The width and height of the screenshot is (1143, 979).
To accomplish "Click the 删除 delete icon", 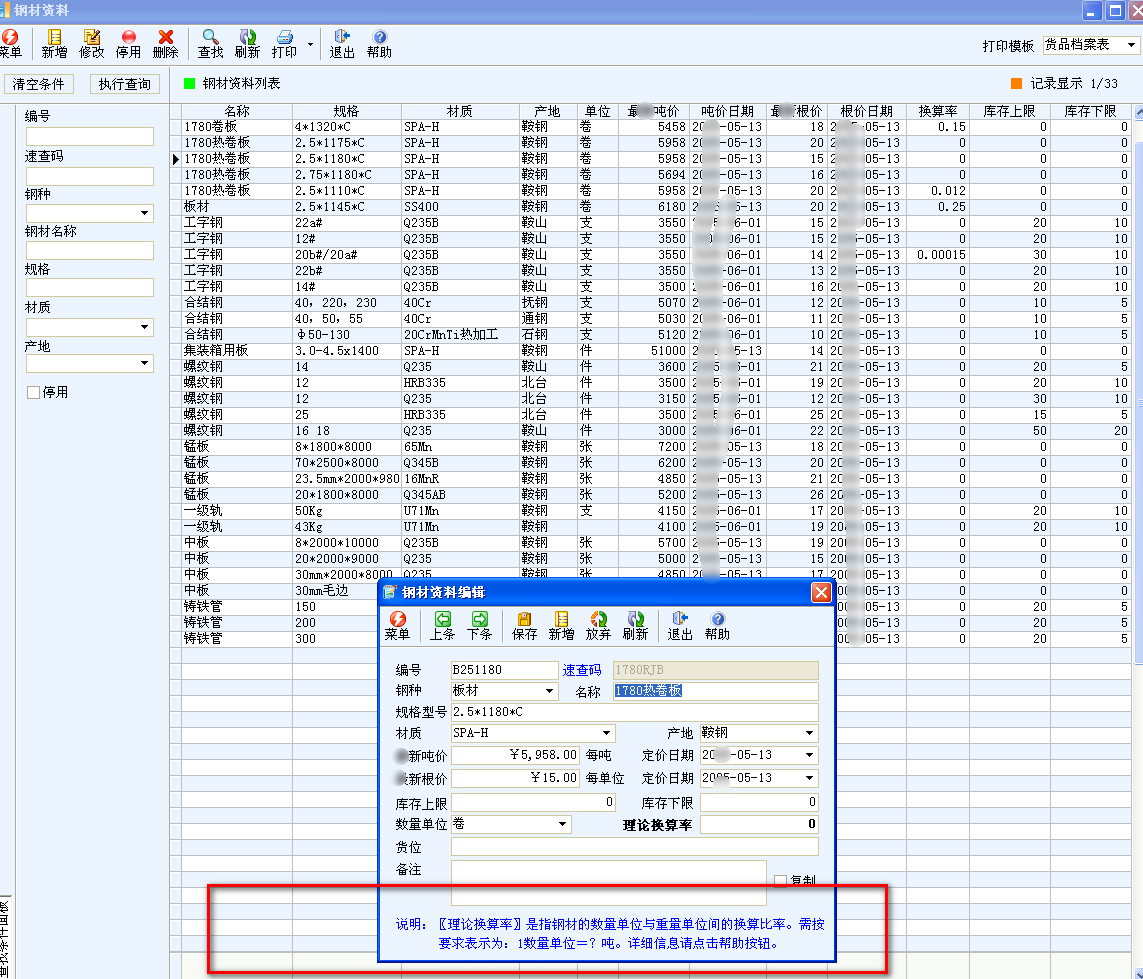I will pos(165,44).
